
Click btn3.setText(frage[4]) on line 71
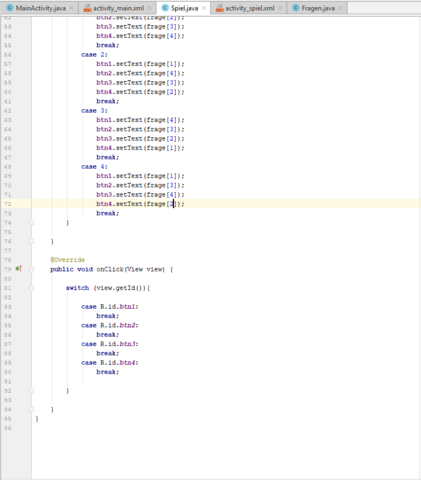click(140, 194)
